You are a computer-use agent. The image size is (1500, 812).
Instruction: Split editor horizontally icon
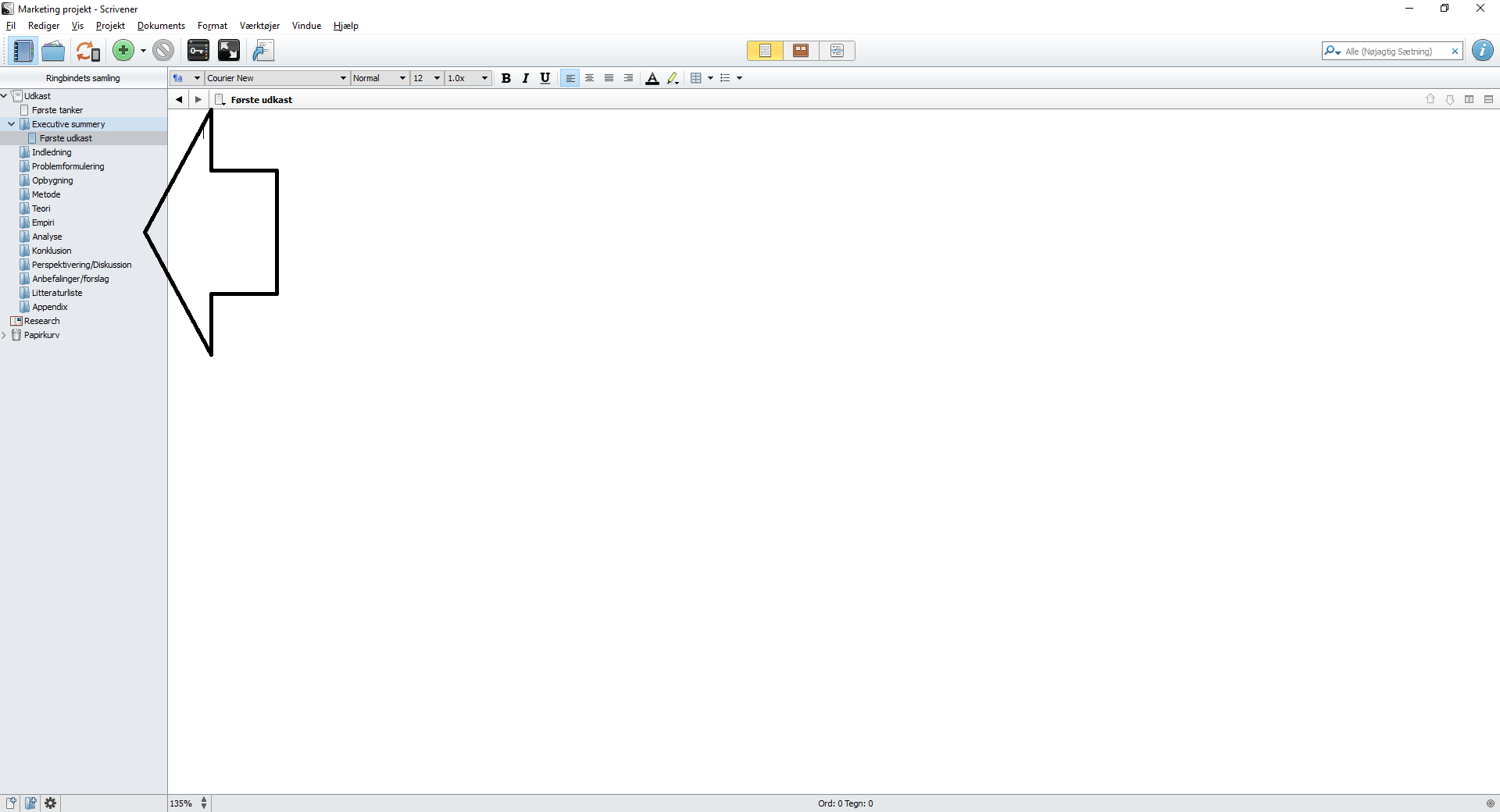[x=1489, y=99]
